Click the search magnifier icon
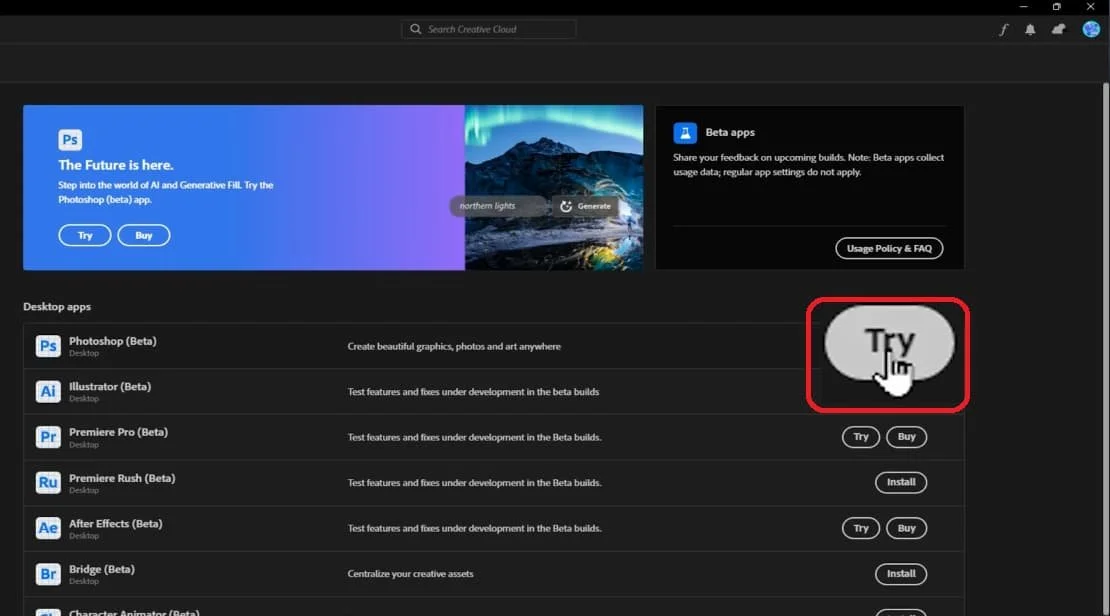The image size is (1110, 616). tap(416, 29)
